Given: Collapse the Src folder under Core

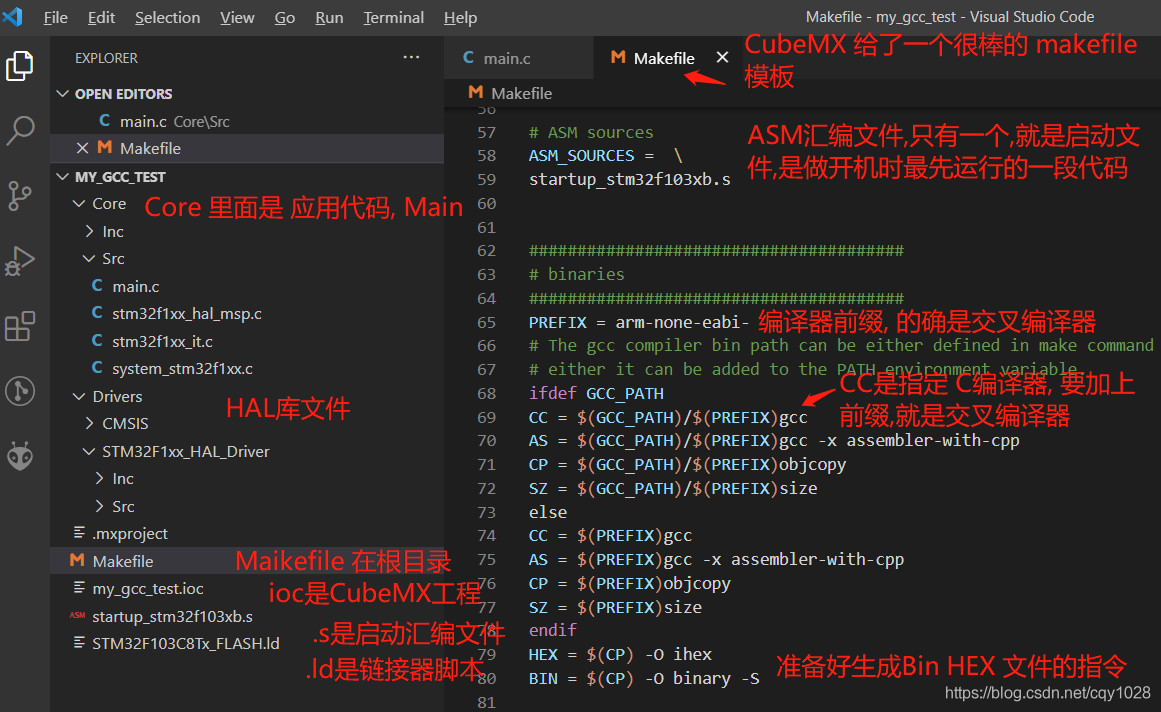Looking at the screenshot, I should tap(89, 258).
